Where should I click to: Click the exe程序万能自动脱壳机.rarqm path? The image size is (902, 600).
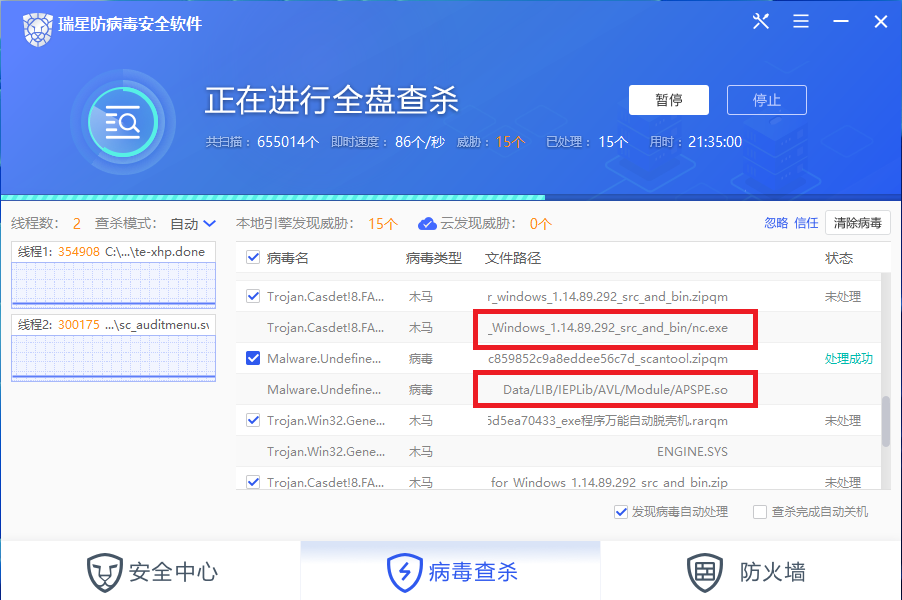click(x=607, y=421)
